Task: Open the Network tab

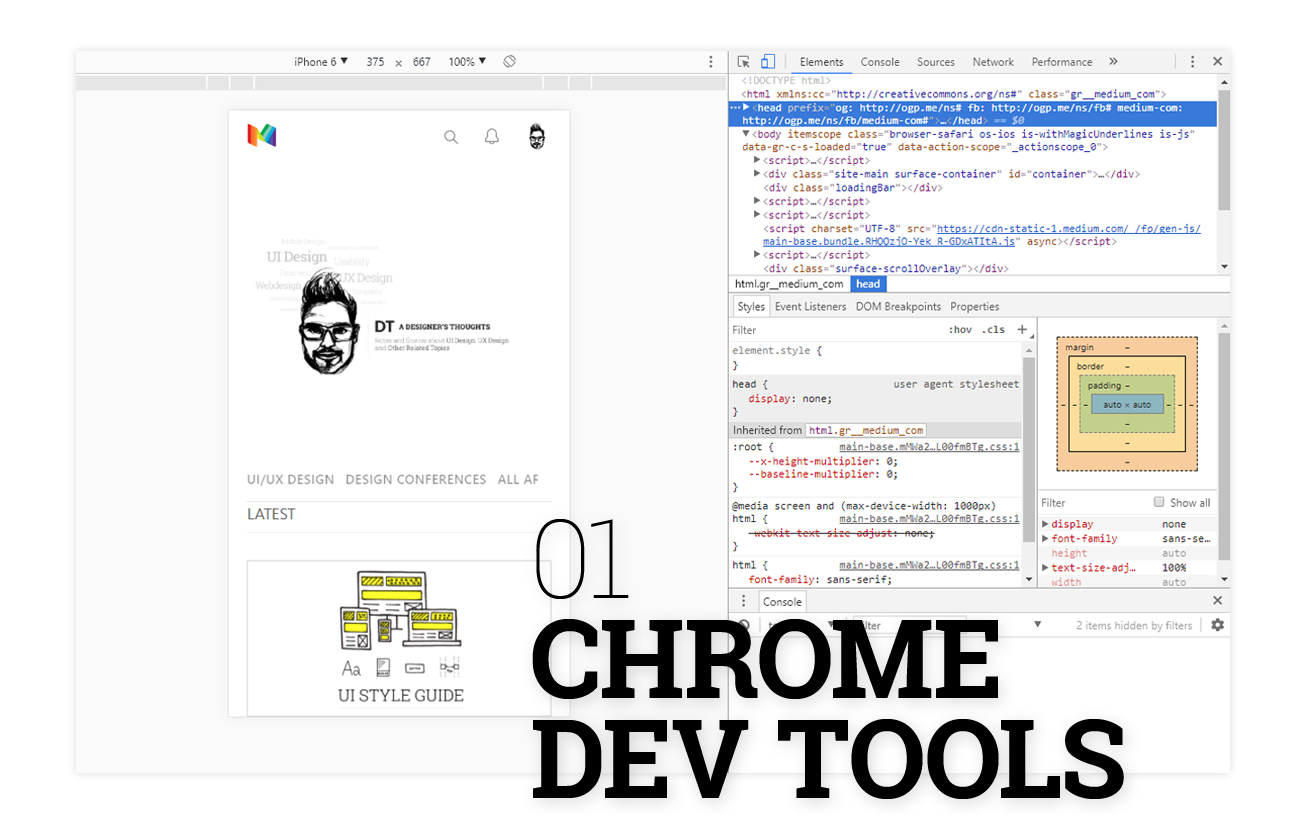Action: (993, 62)
